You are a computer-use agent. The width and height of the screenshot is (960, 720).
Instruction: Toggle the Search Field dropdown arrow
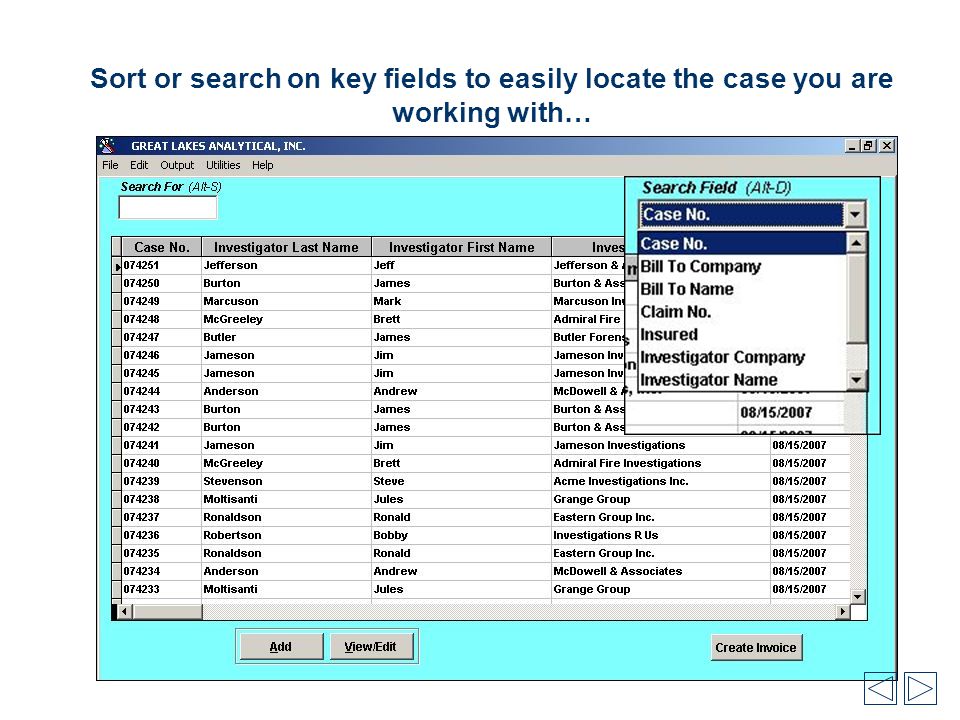[x=855, y=215]
